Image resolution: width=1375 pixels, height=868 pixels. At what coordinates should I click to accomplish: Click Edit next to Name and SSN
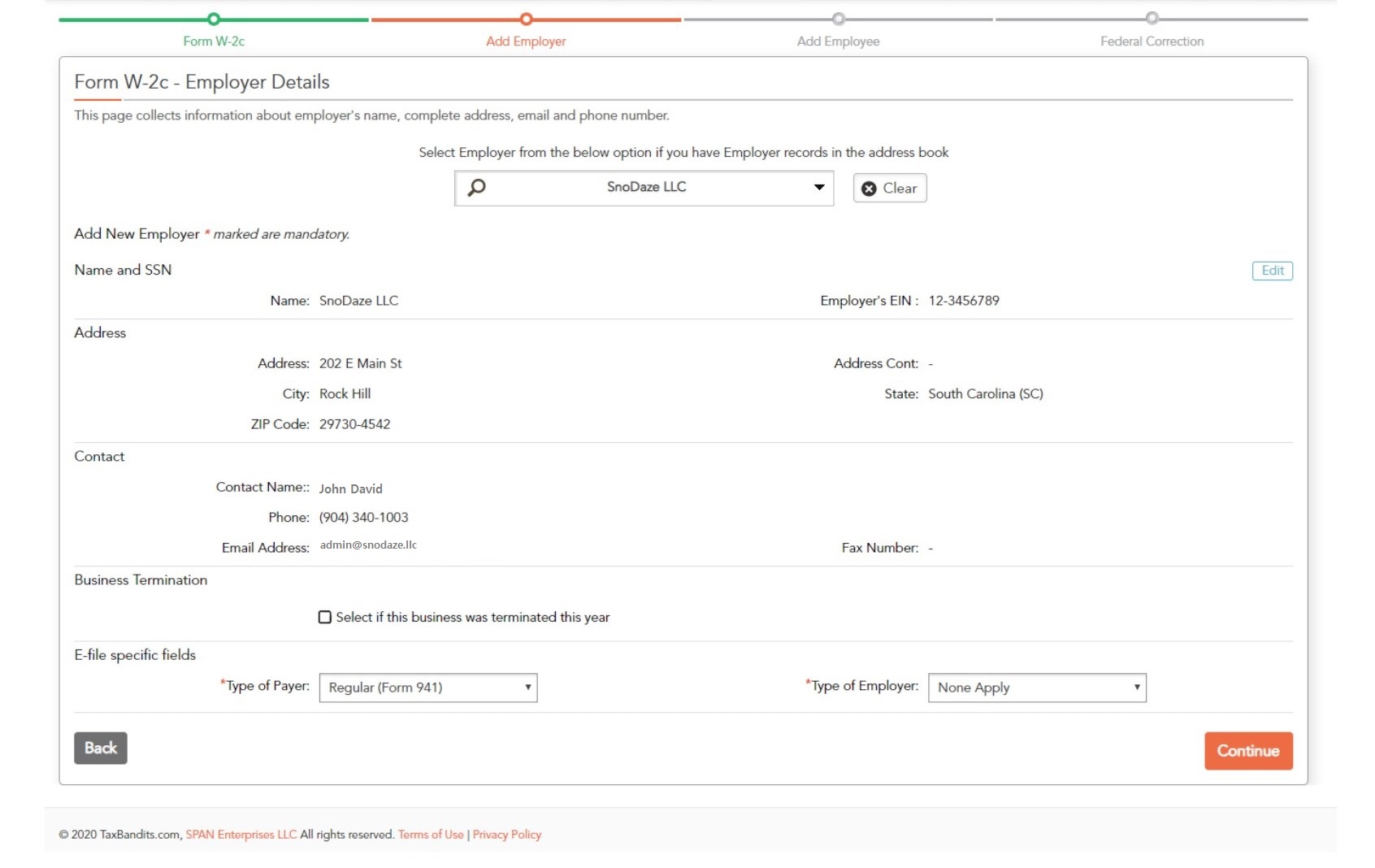[x=1272, y=271]
